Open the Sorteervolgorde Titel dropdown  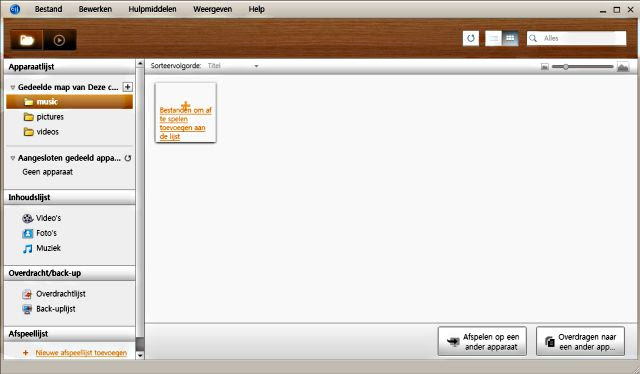coord(233,66)
